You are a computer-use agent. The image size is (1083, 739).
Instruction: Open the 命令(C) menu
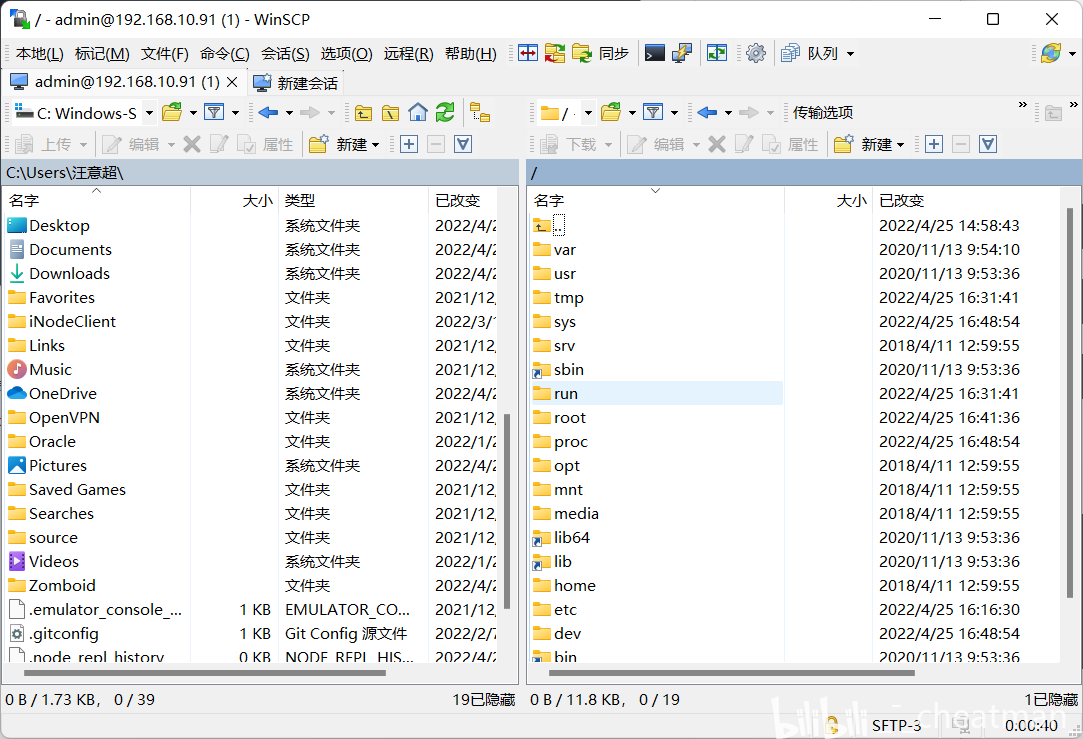(224, 53)
